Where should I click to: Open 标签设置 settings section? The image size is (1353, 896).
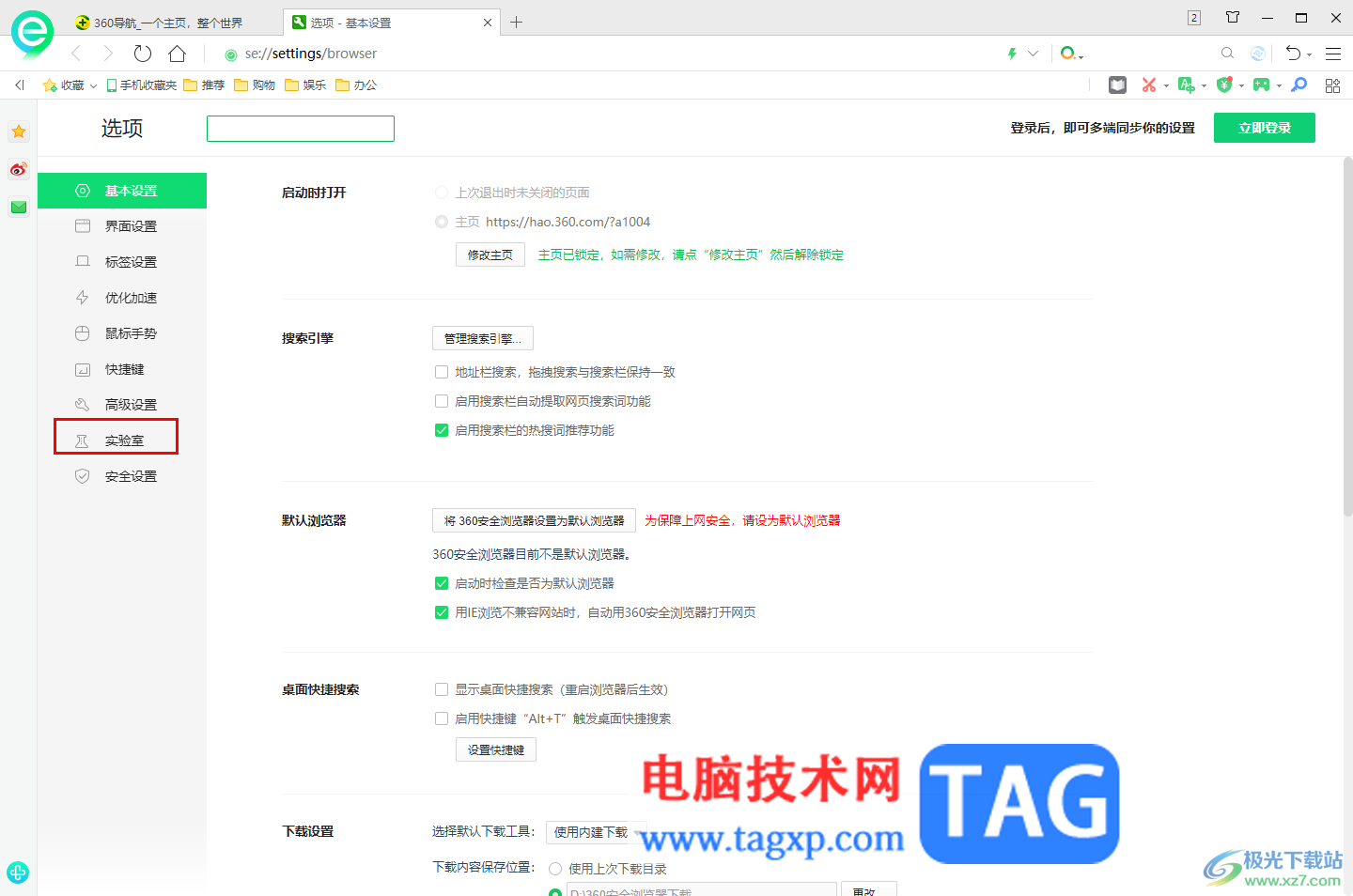point(122,262)
